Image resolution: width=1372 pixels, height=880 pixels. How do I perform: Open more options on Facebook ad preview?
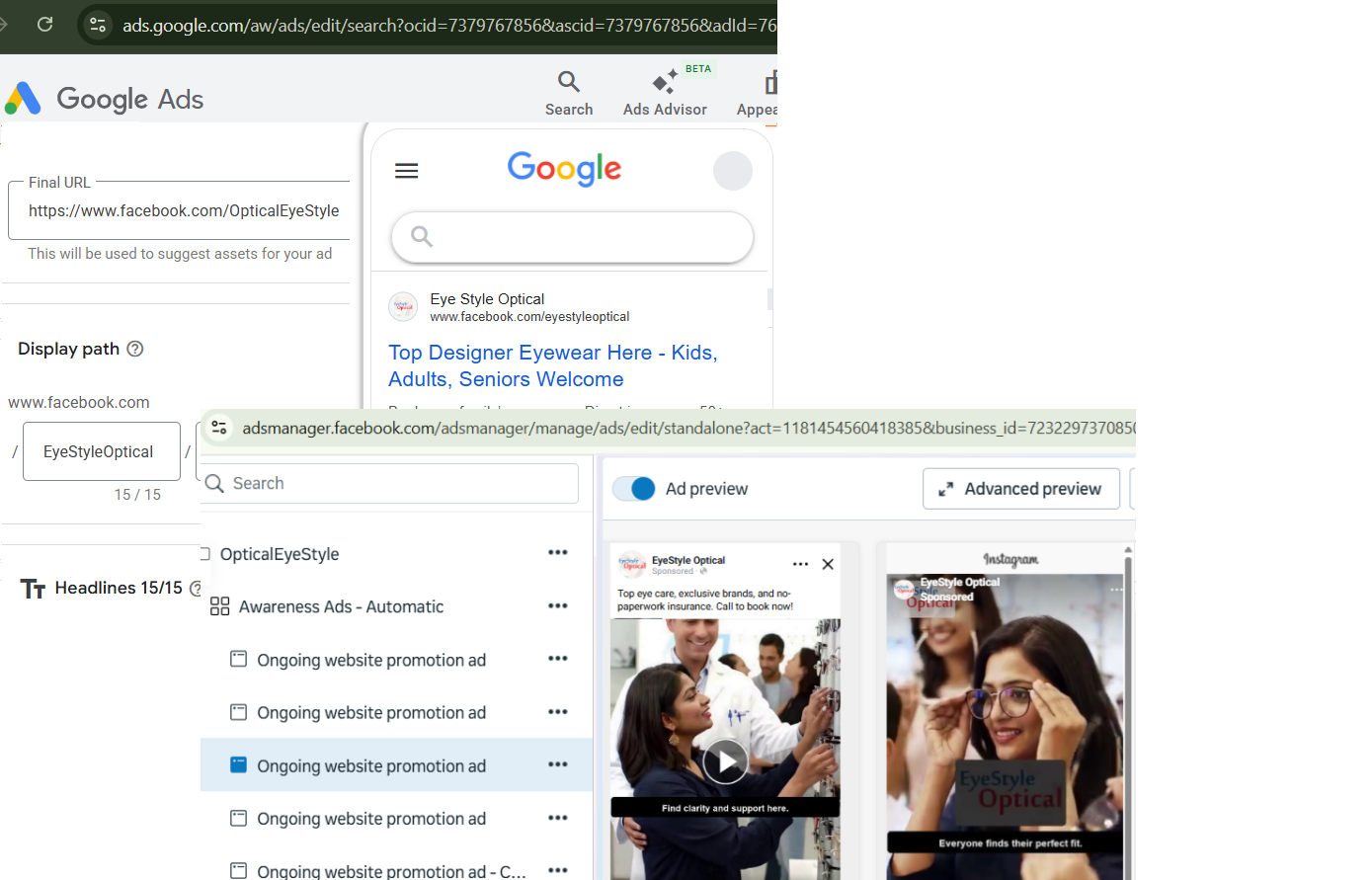[800, 564]
